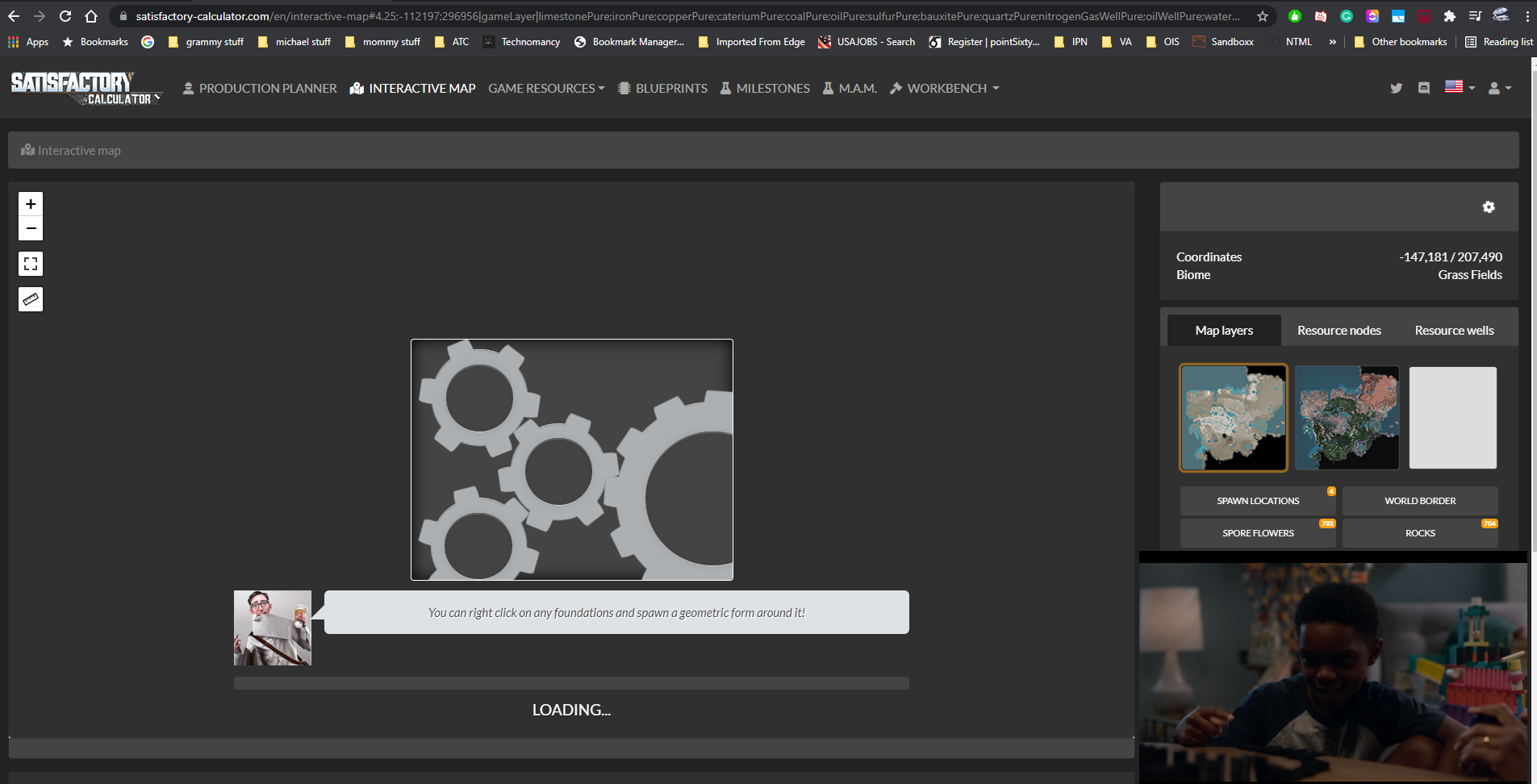Open the media control playlist icon
Viewport: 1537px width, 784px height.
coord(1475,16)
